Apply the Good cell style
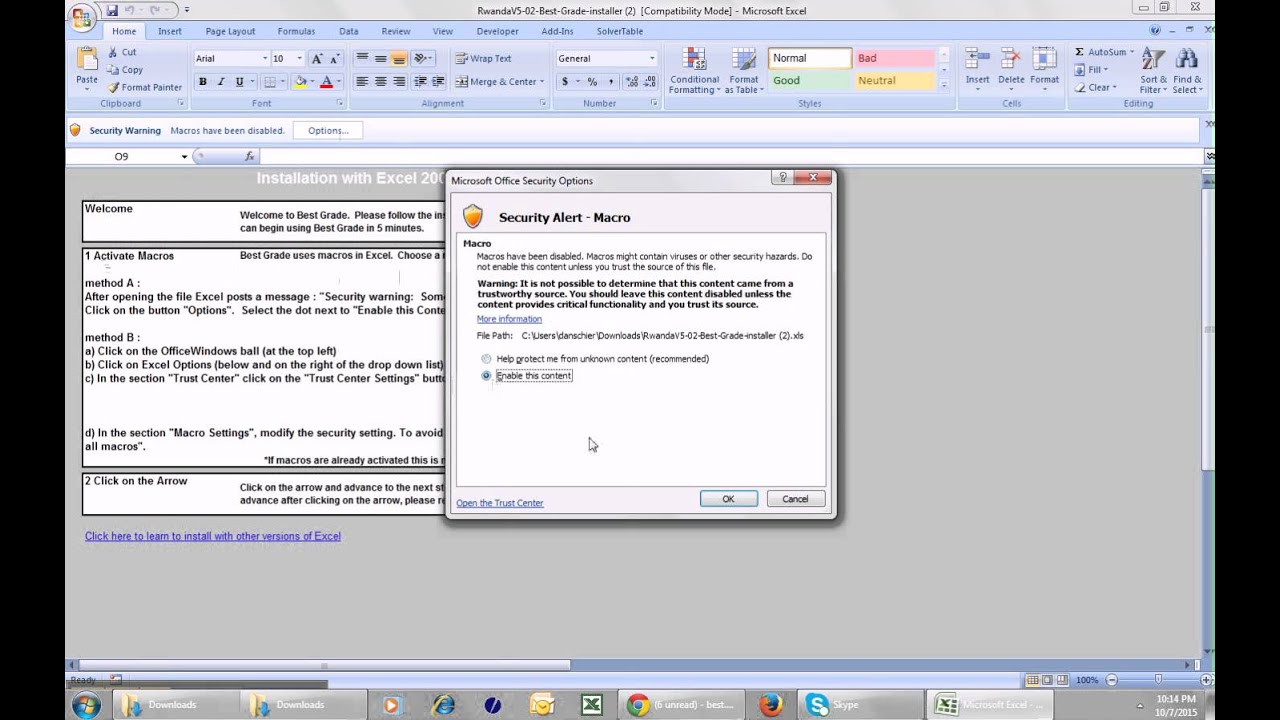 click(809, 81)
